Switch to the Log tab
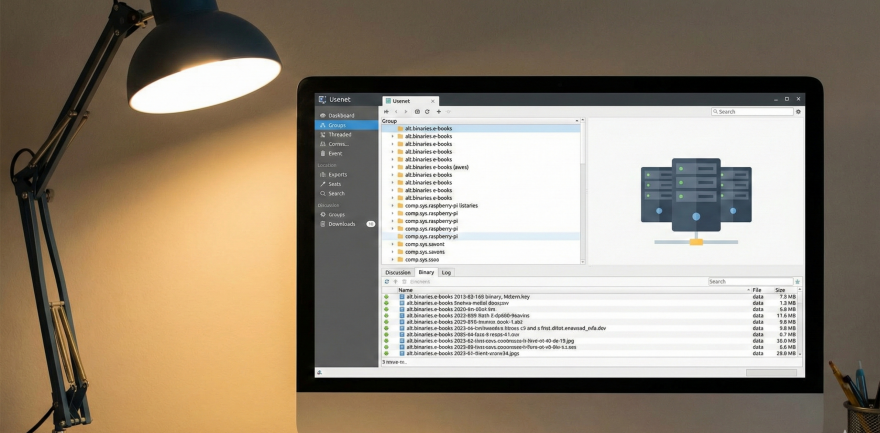880x433 pixels. pyautogui.click(x=446, y=272)
